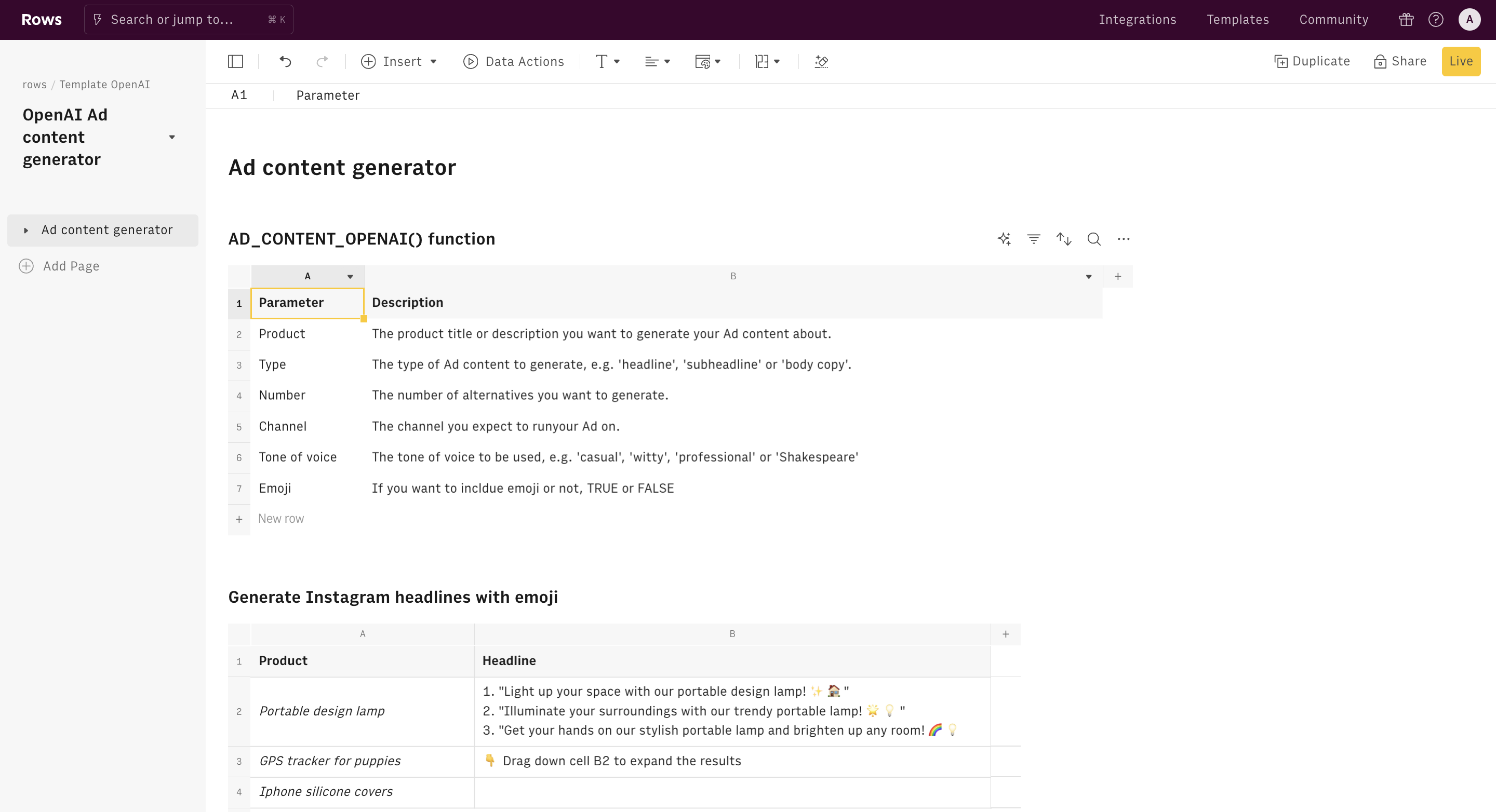The width and height of the screenshot is (1496, 812).
Task: Click the sort arrows icon
Action: click(x=1063, y=238)
